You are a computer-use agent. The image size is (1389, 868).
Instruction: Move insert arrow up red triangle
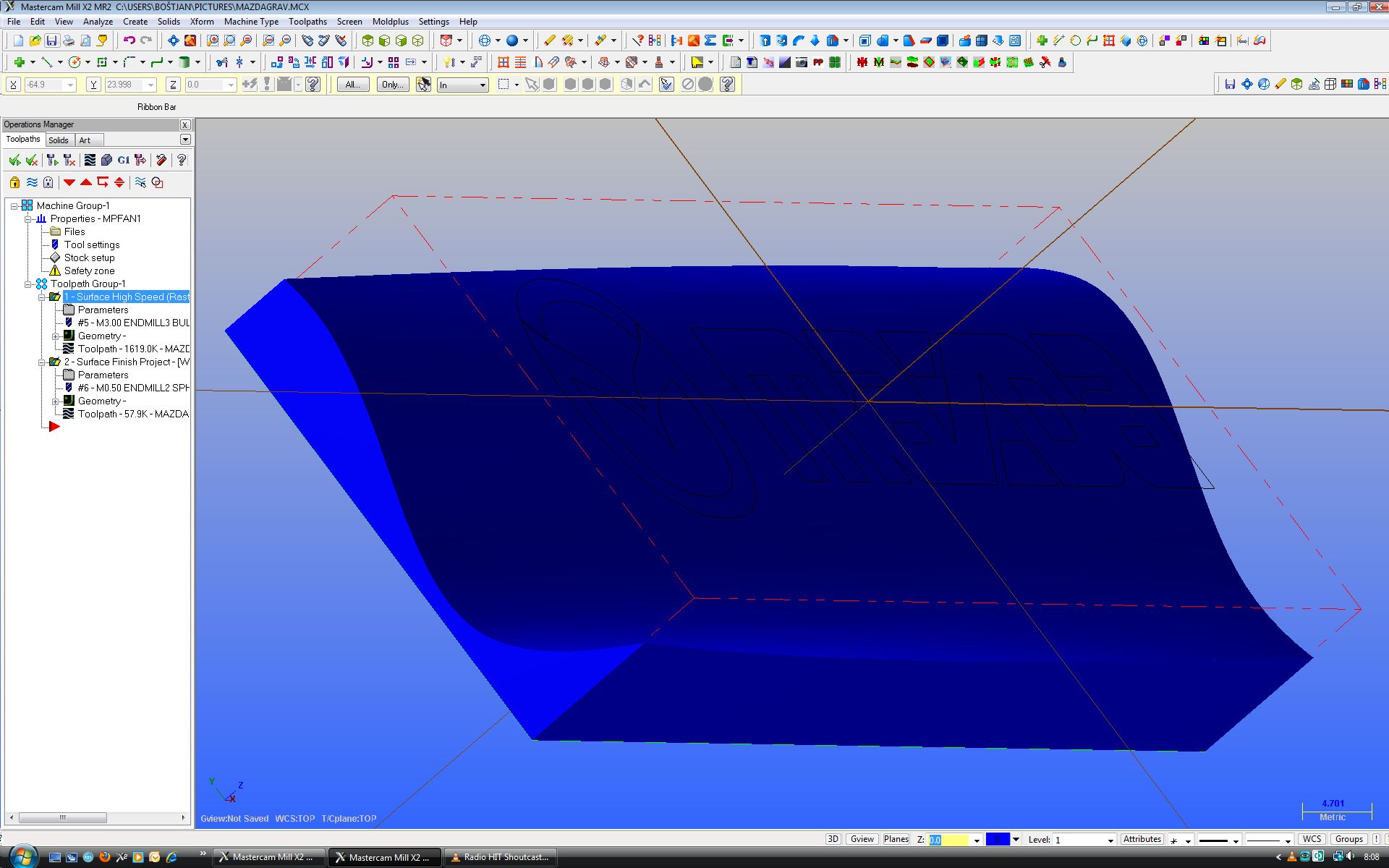[86, 182]
